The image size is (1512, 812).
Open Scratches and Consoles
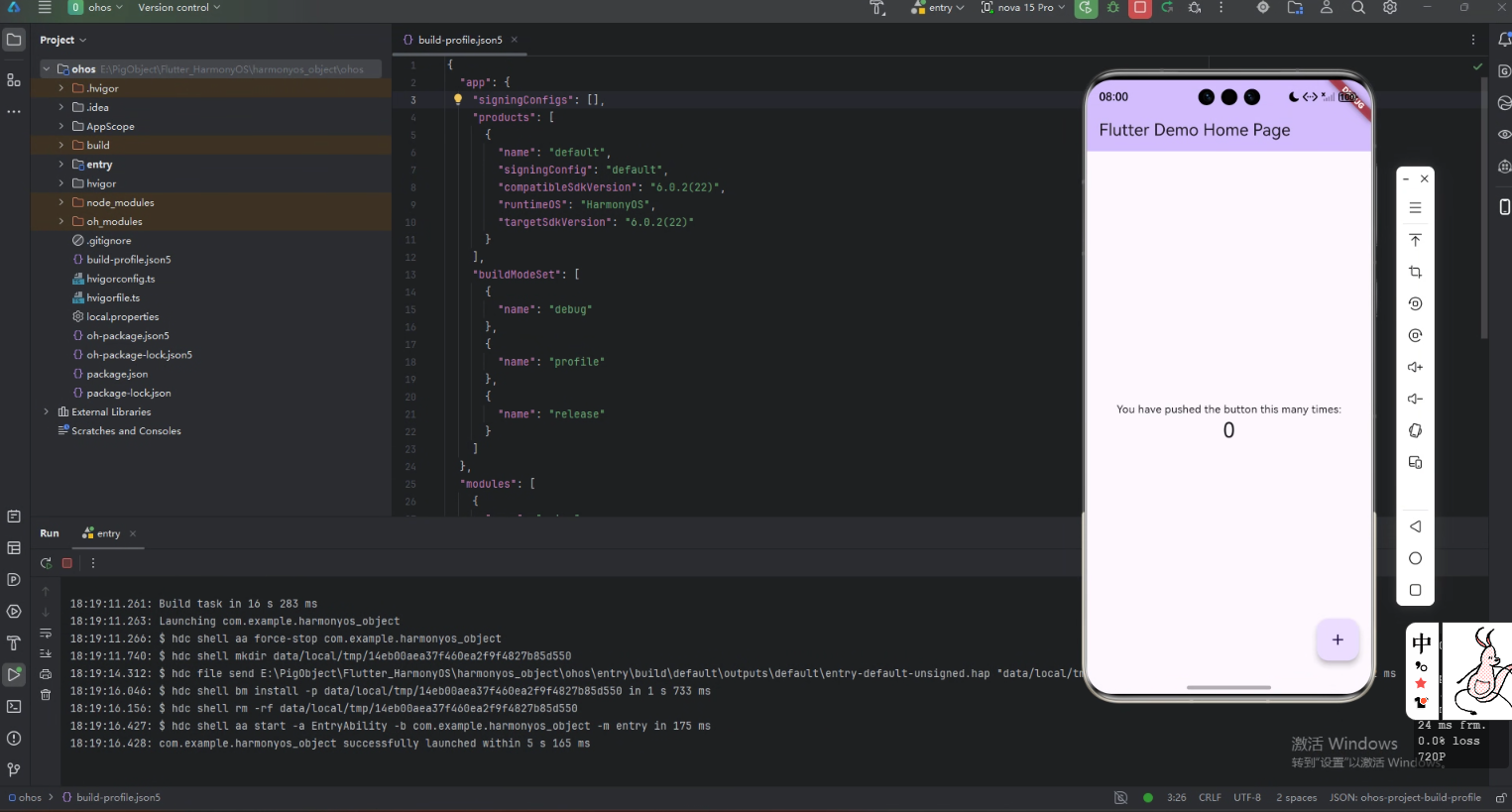(x=126, y=431)
